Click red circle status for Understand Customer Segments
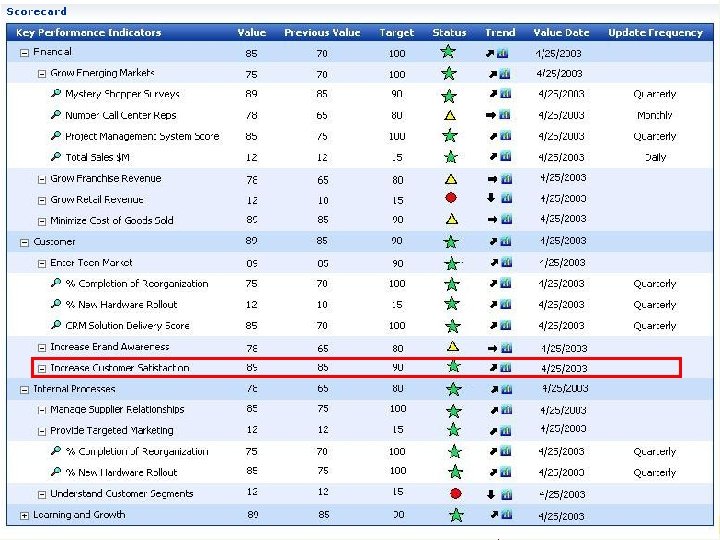This screenshot has width=720, height=540. pos(456,494)
